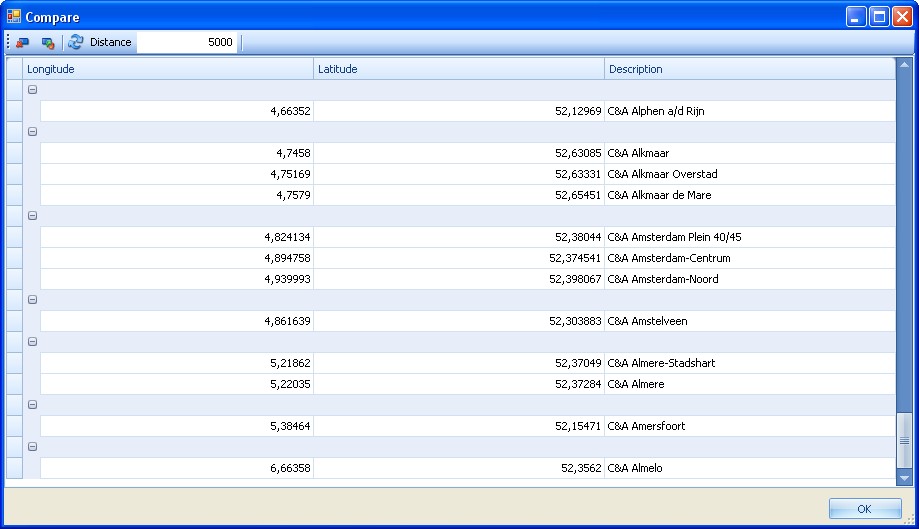Viewport: 919px width, 529px height.
Task: Click longitude value 4,861639
Action: (287, 321)
